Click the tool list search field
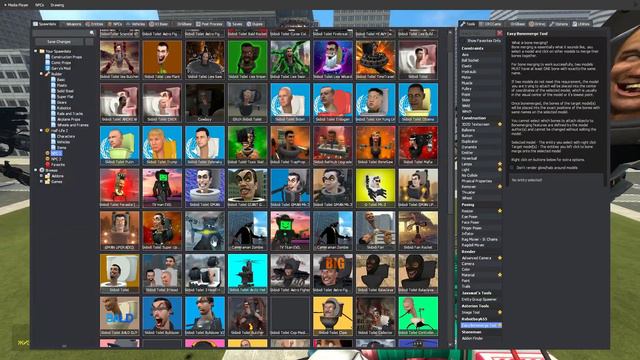 478,33
